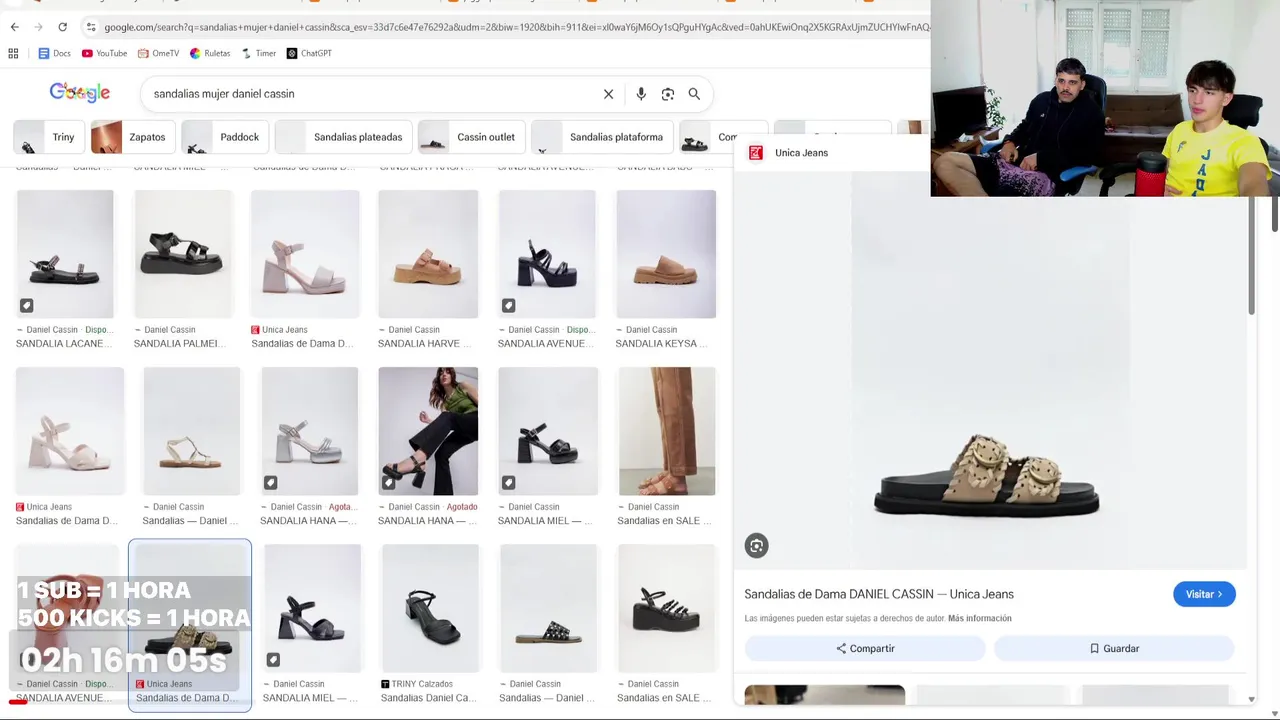The width and height of the screenshot is (1280, 720).
Task: Select the Paddock filter chip
Action: (224, 137)
